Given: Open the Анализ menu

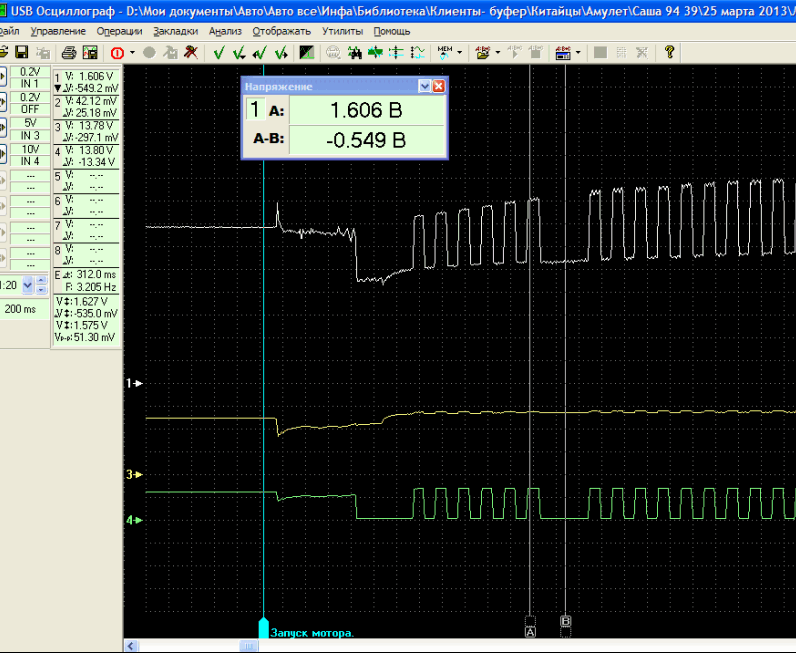Looking at the screenshot, I should (226, 31).
